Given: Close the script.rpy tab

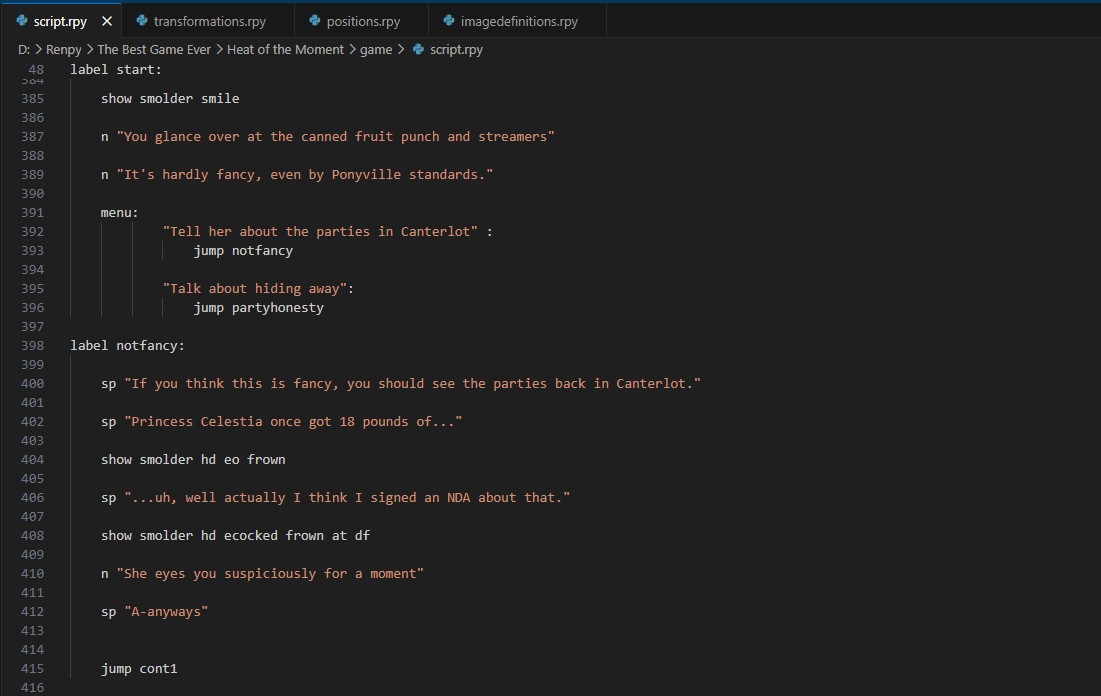Looking at the screenshot, I should (107, 21).
